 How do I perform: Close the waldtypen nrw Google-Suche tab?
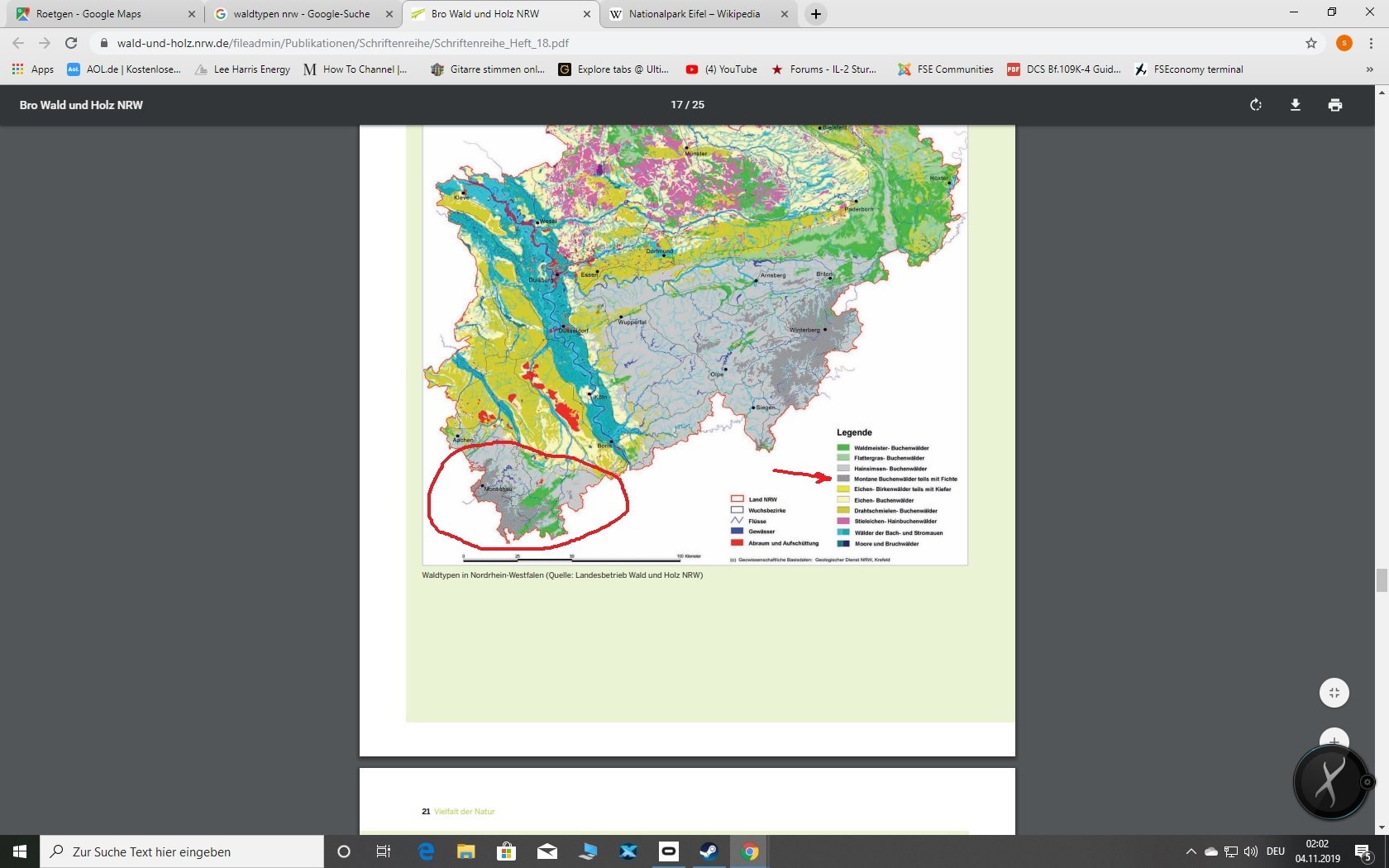click(x=389, y=14)
